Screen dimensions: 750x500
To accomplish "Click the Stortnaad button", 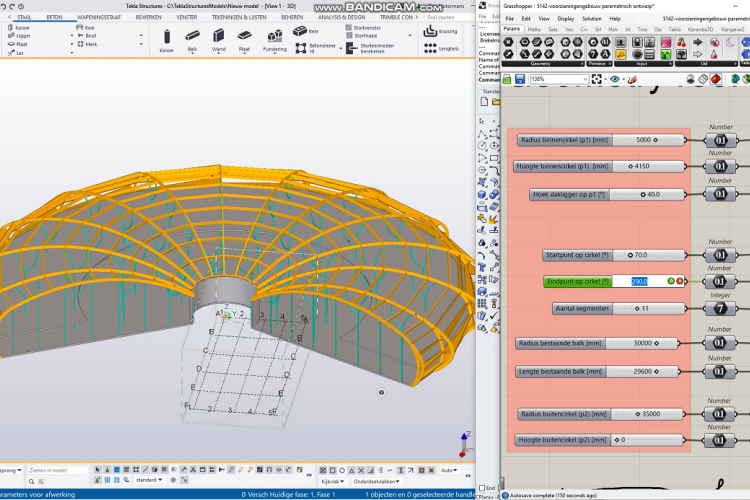I will [362, 35].
